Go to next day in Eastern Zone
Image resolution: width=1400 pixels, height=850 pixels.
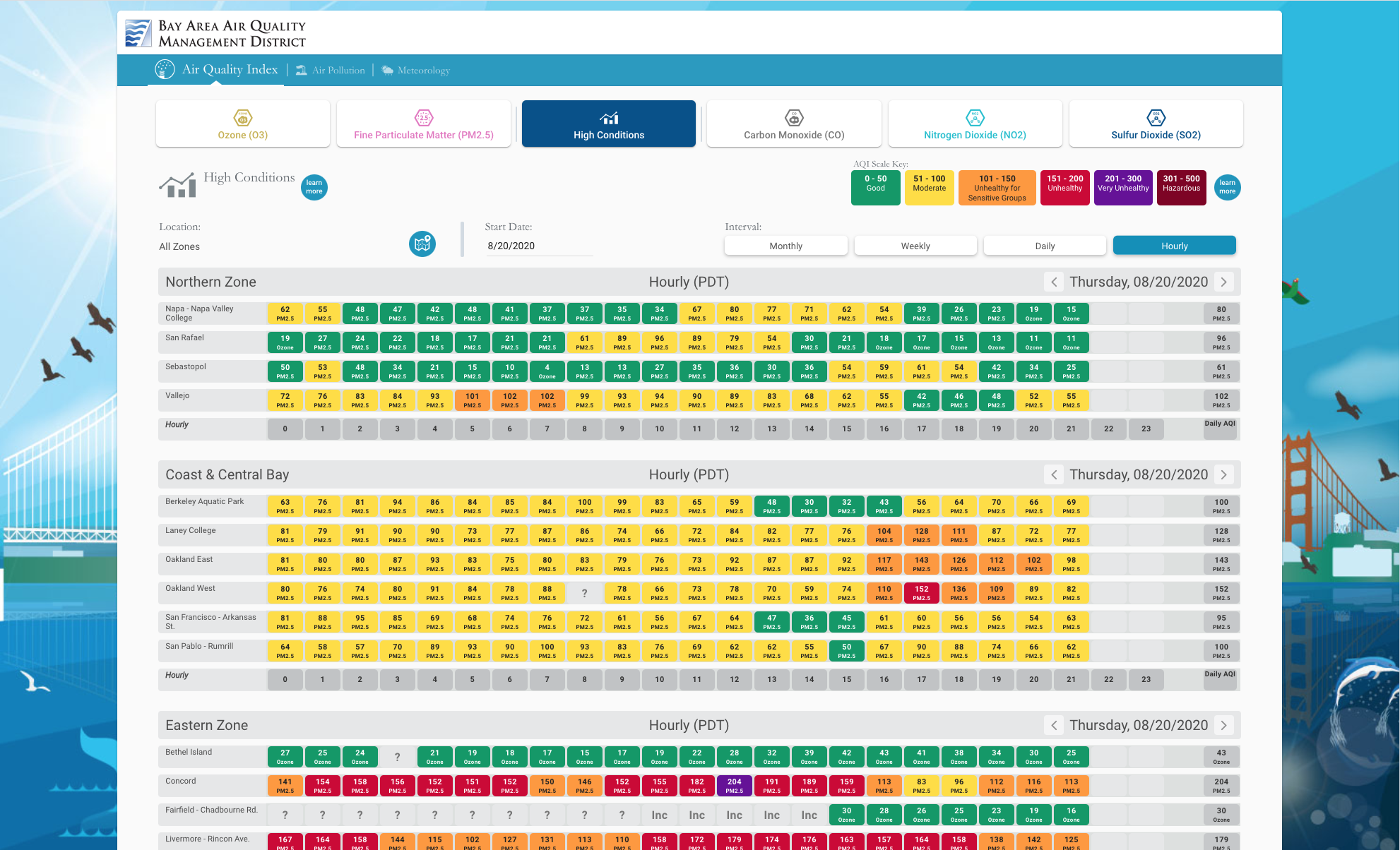[1224, 725]
